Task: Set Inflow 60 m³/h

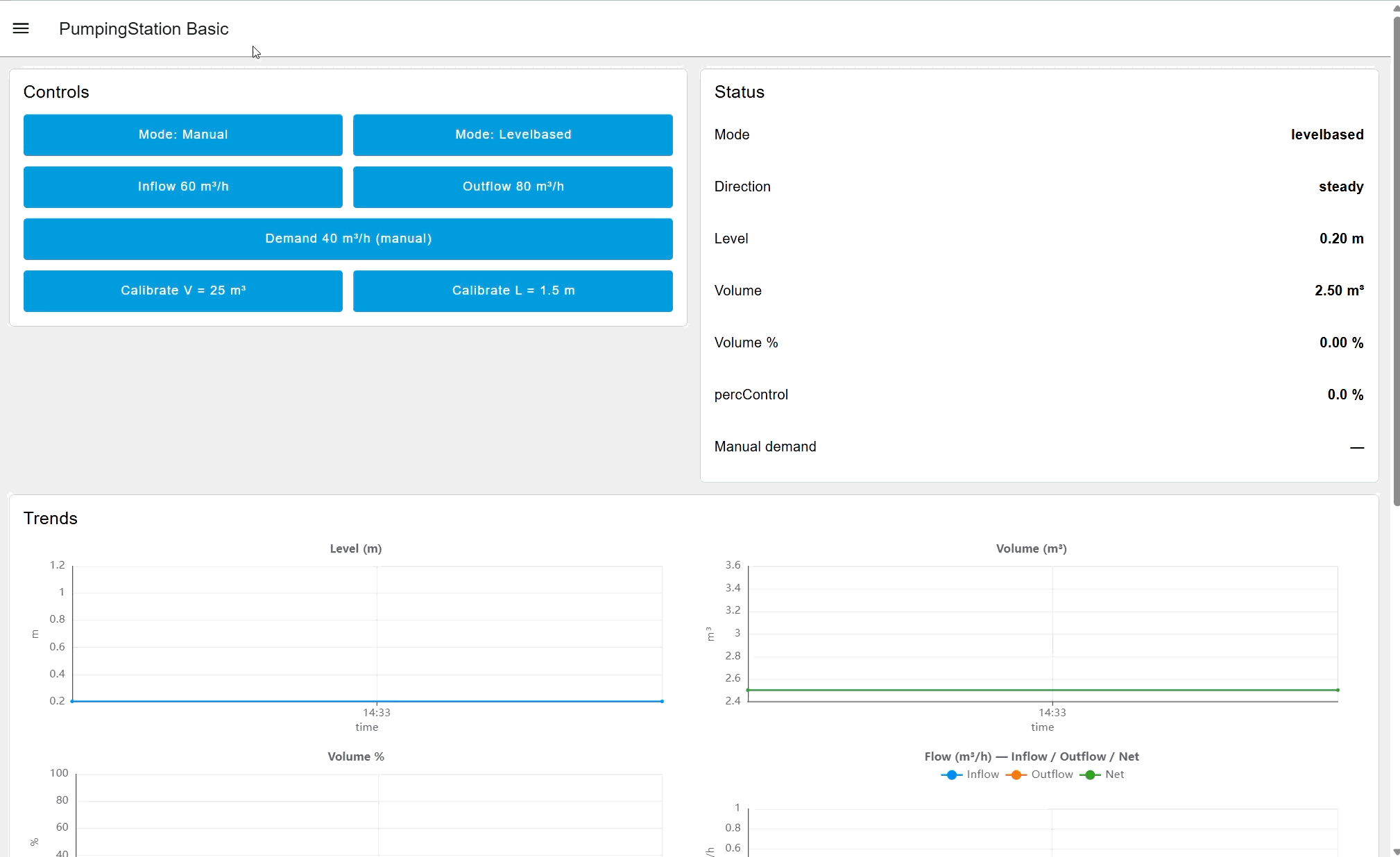Action: point(183,187)
